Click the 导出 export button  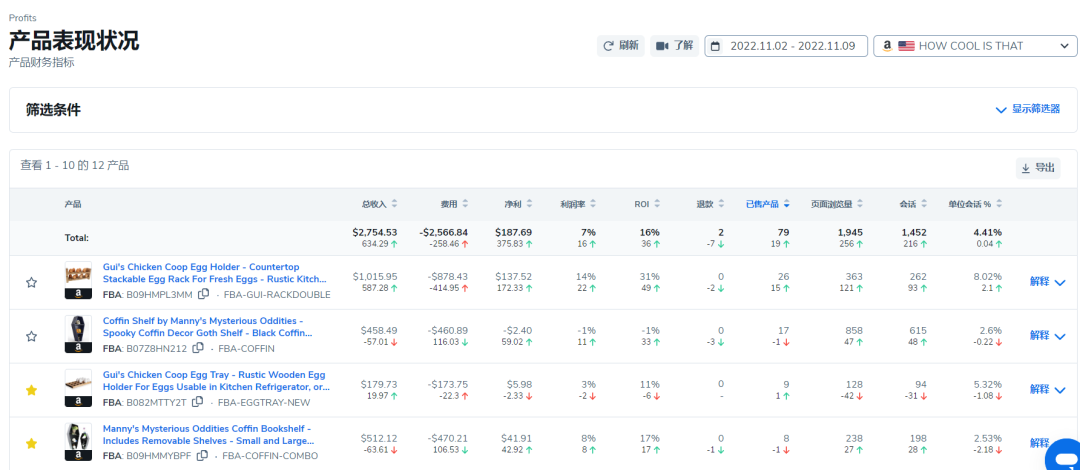point(1037,168)
